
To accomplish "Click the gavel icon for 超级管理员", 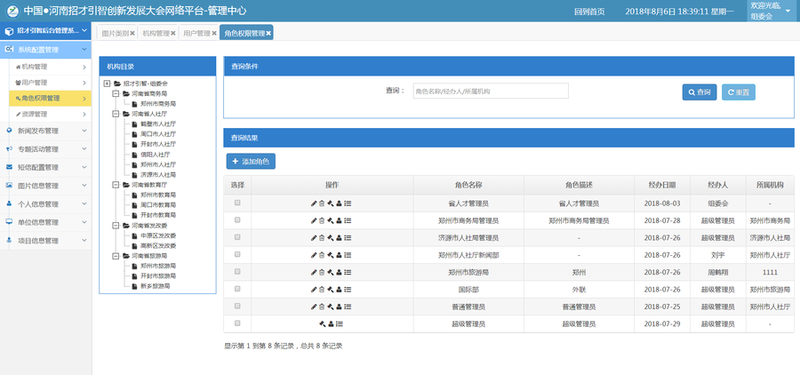I will (x=322, y=323).
